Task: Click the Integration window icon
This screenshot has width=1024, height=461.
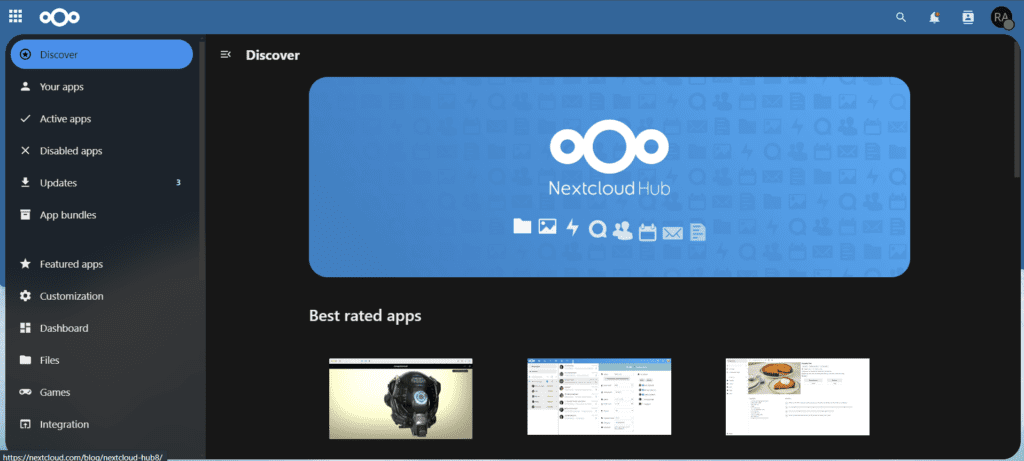Action: pyautogui.click(x=25, y=424)
